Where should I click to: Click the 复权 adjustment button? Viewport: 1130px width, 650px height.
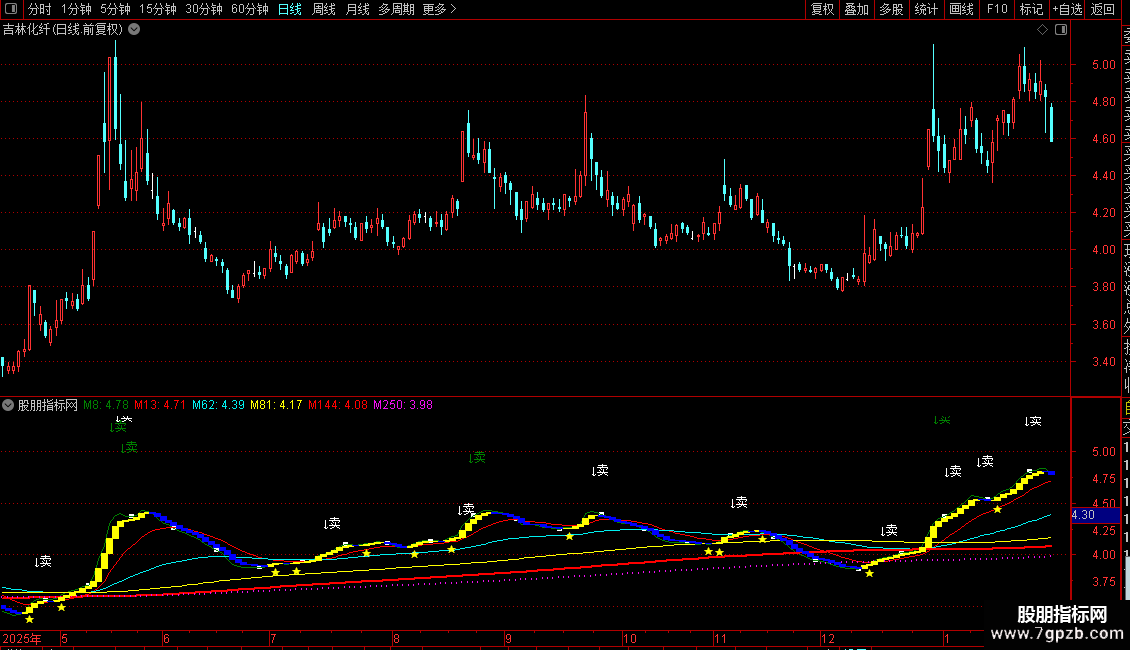tap(822, 9)
